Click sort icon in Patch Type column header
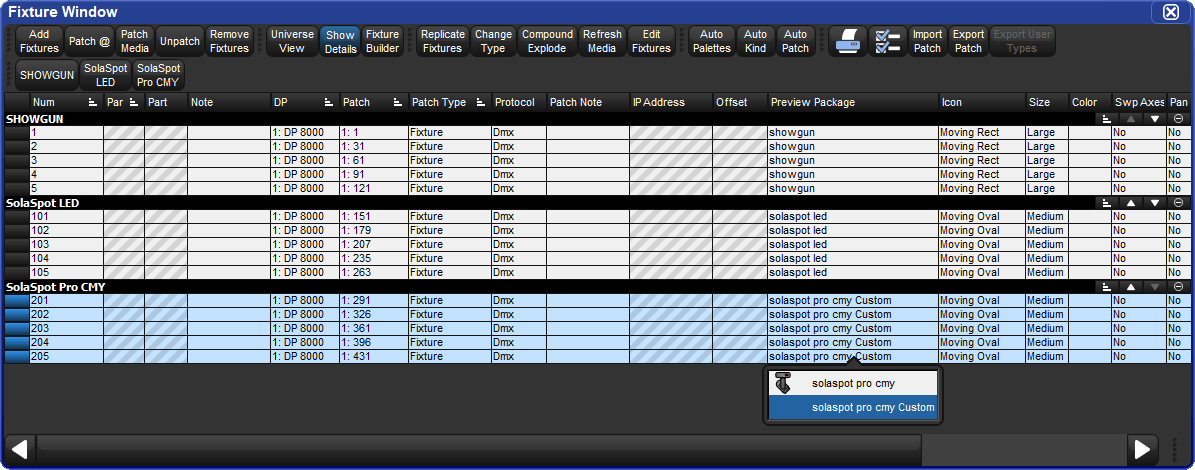 pos(482,102)
